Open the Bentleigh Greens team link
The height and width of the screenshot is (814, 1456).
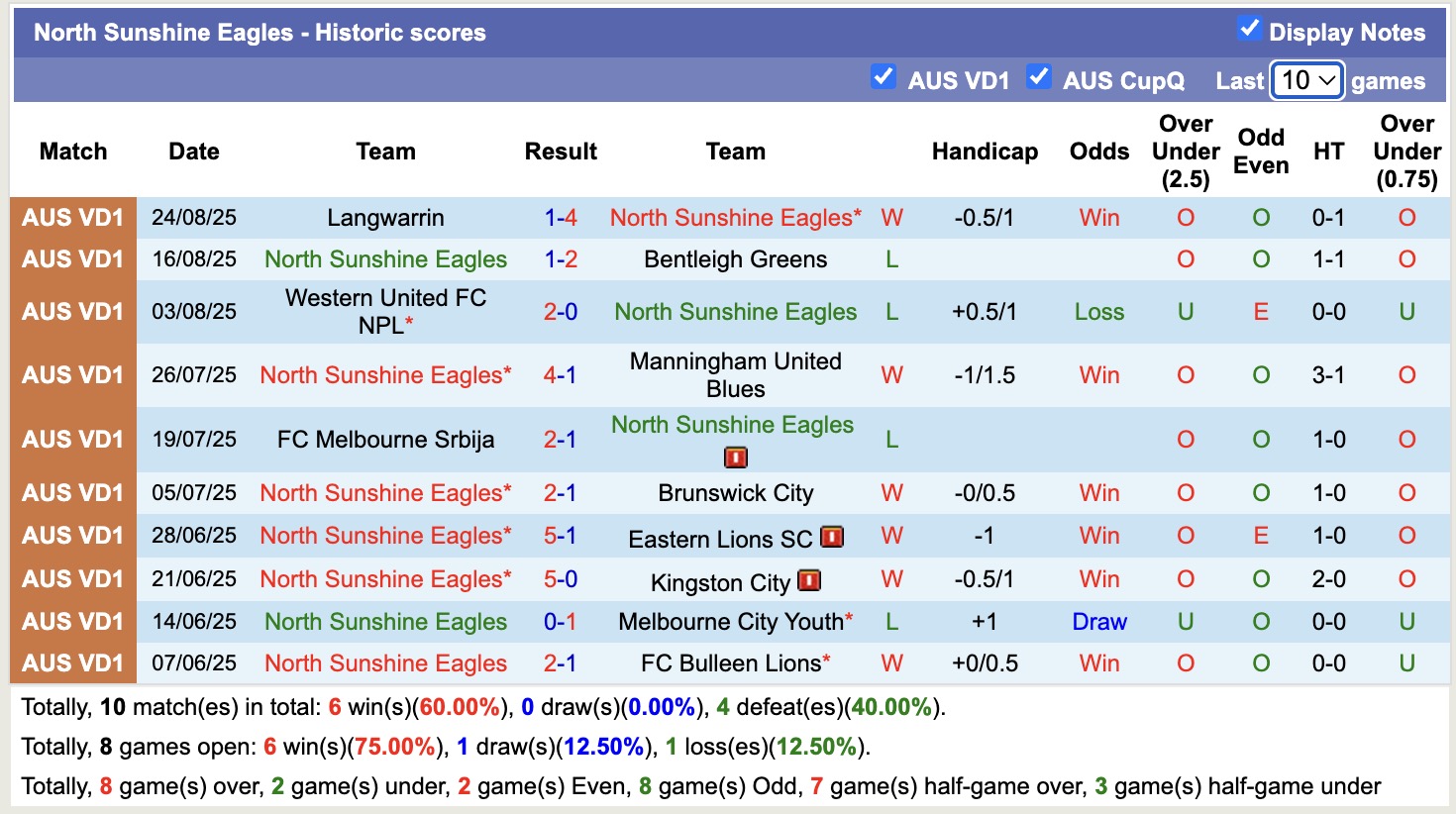tap(735, 259)
